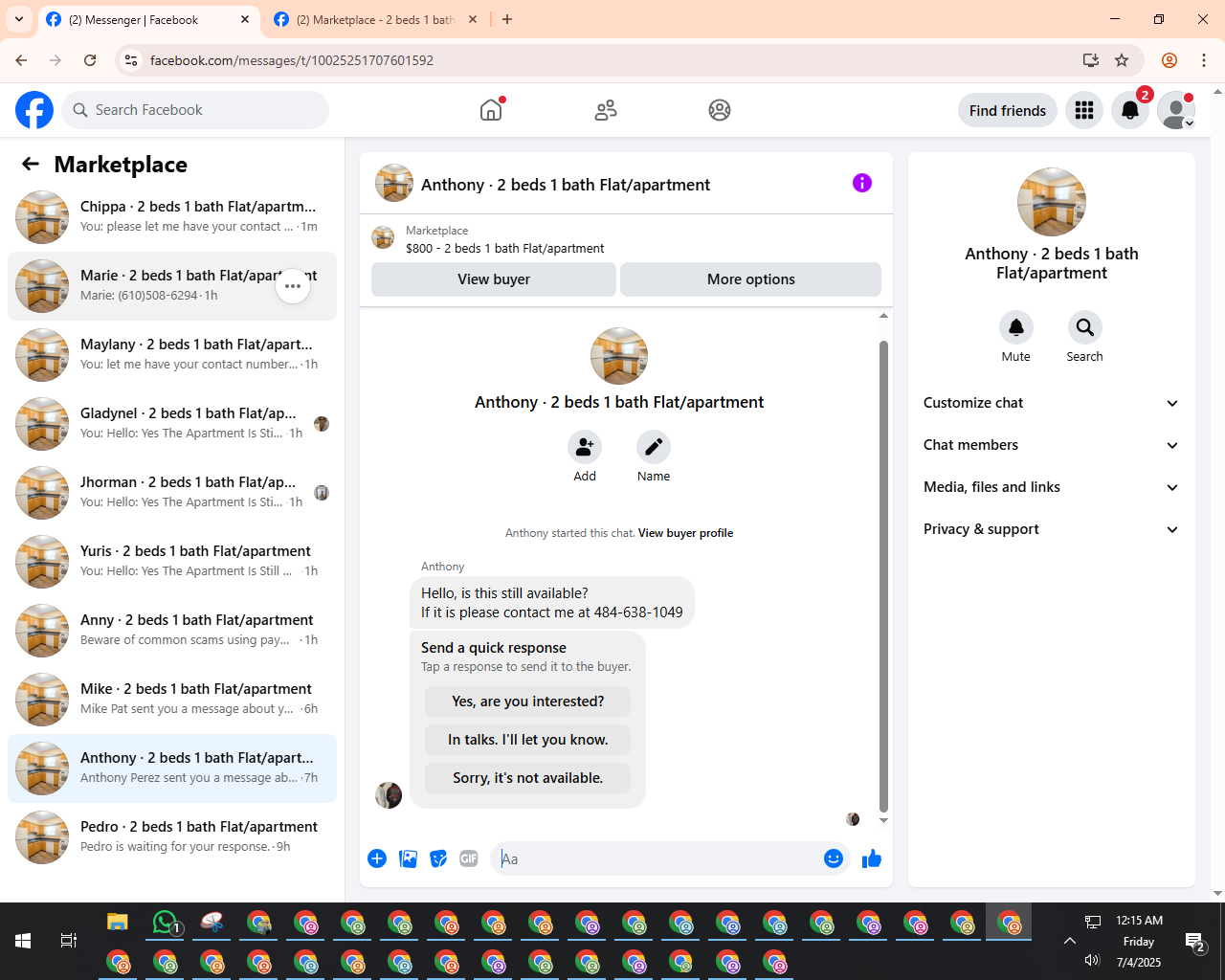
Task: Open File Explorer from taskbar
Action: pos(118,923)
